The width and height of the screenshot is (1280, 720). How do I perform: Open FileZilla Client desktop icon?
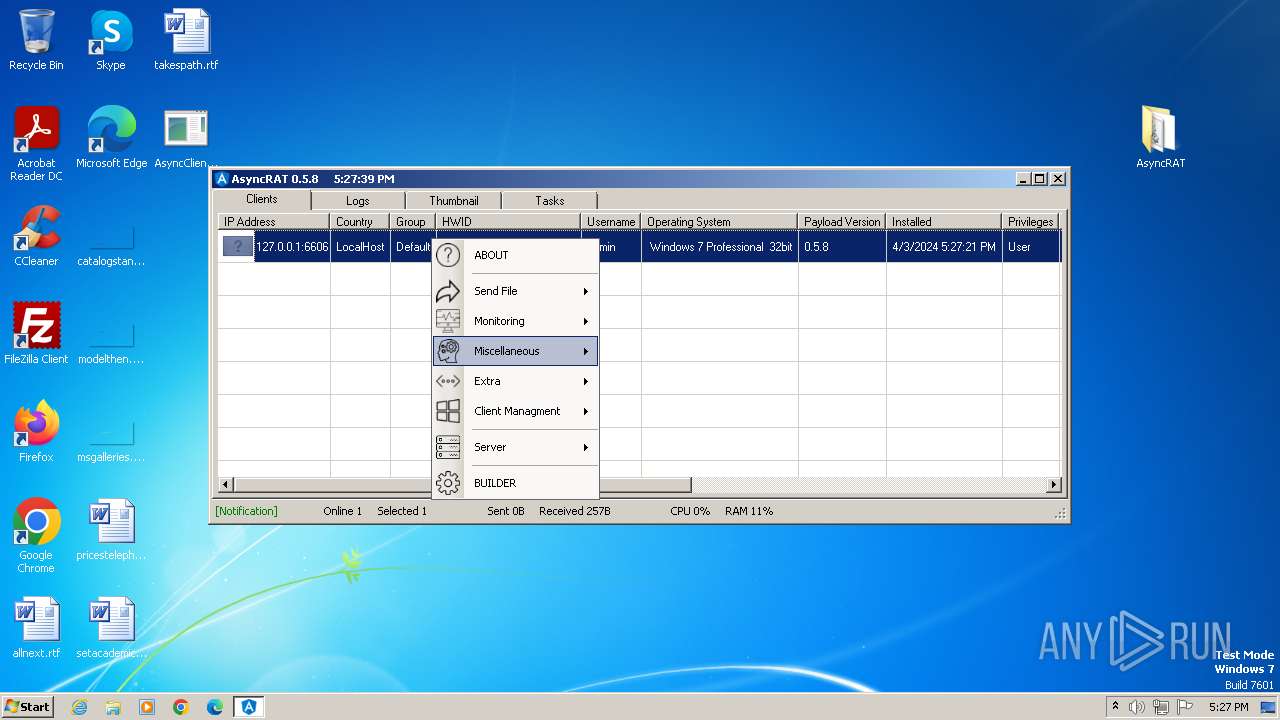(x=36, y=334)
